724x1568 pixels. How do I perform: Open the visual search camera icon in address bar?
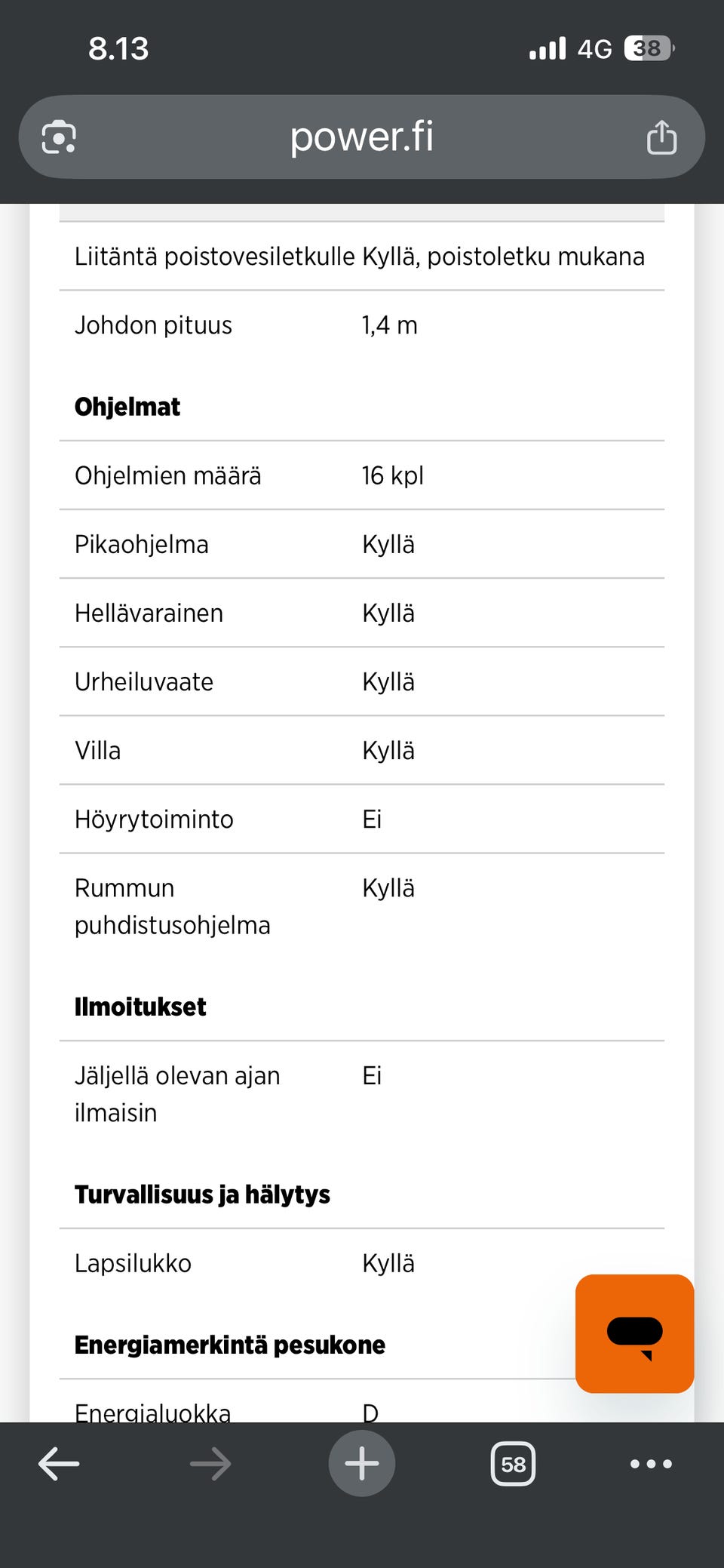click(59, 137)
